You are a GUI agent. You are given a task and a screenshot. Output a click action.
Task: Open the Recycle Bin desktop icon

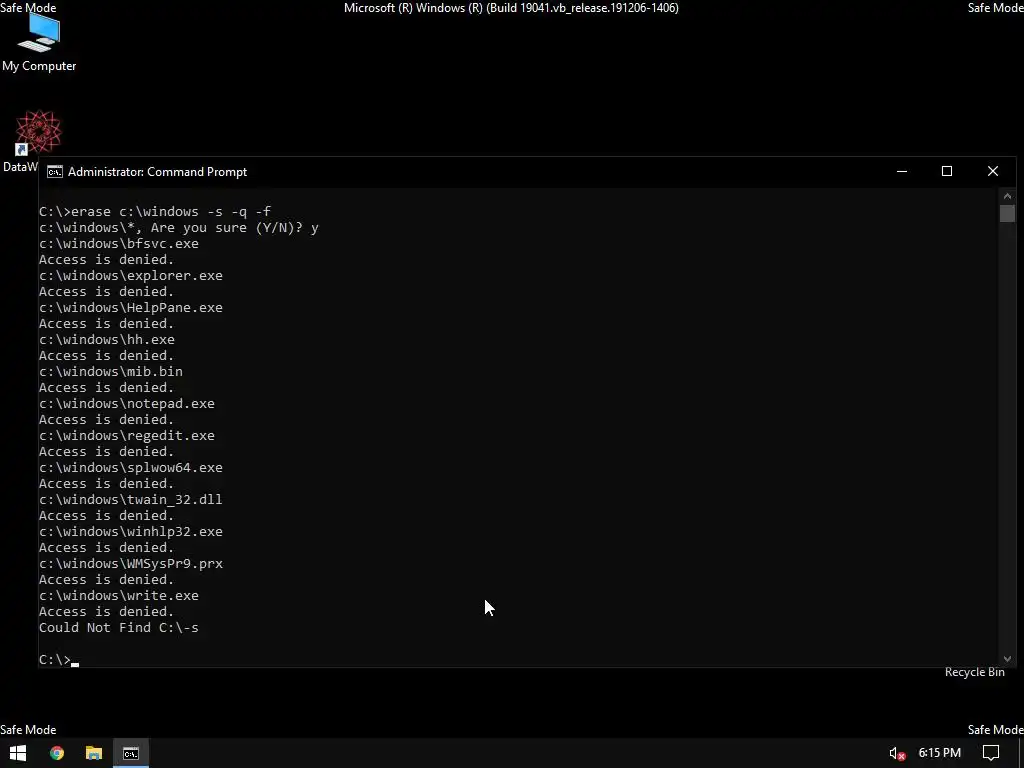[x=974, y=672]
